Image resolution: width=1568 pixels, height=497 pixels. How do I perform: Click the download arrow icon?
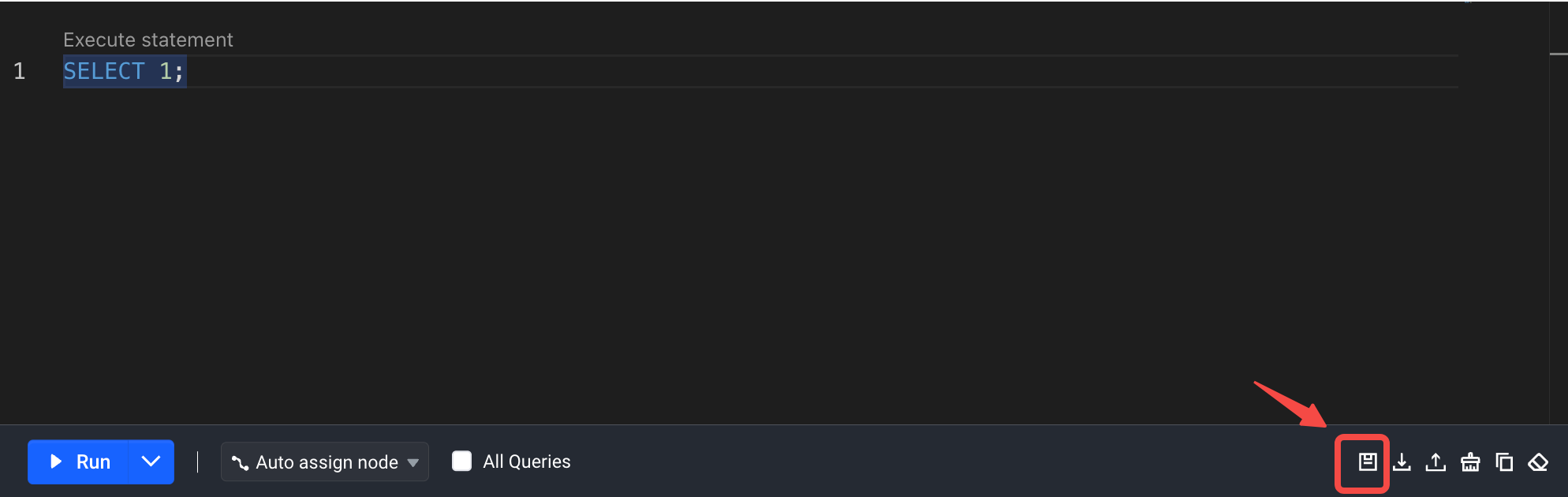tap(1402, 462)
